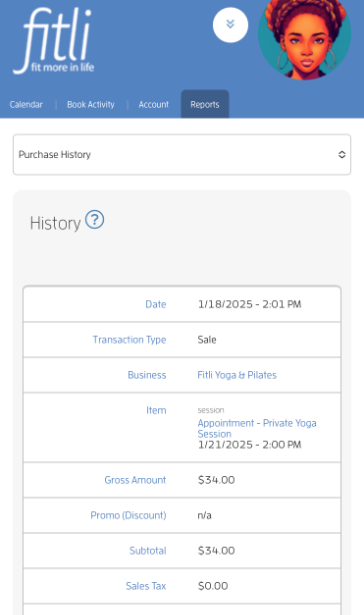Go to the Calendar tab
Image resolution: width=364 pixels, height=615 pixels.
coord(26,105)
